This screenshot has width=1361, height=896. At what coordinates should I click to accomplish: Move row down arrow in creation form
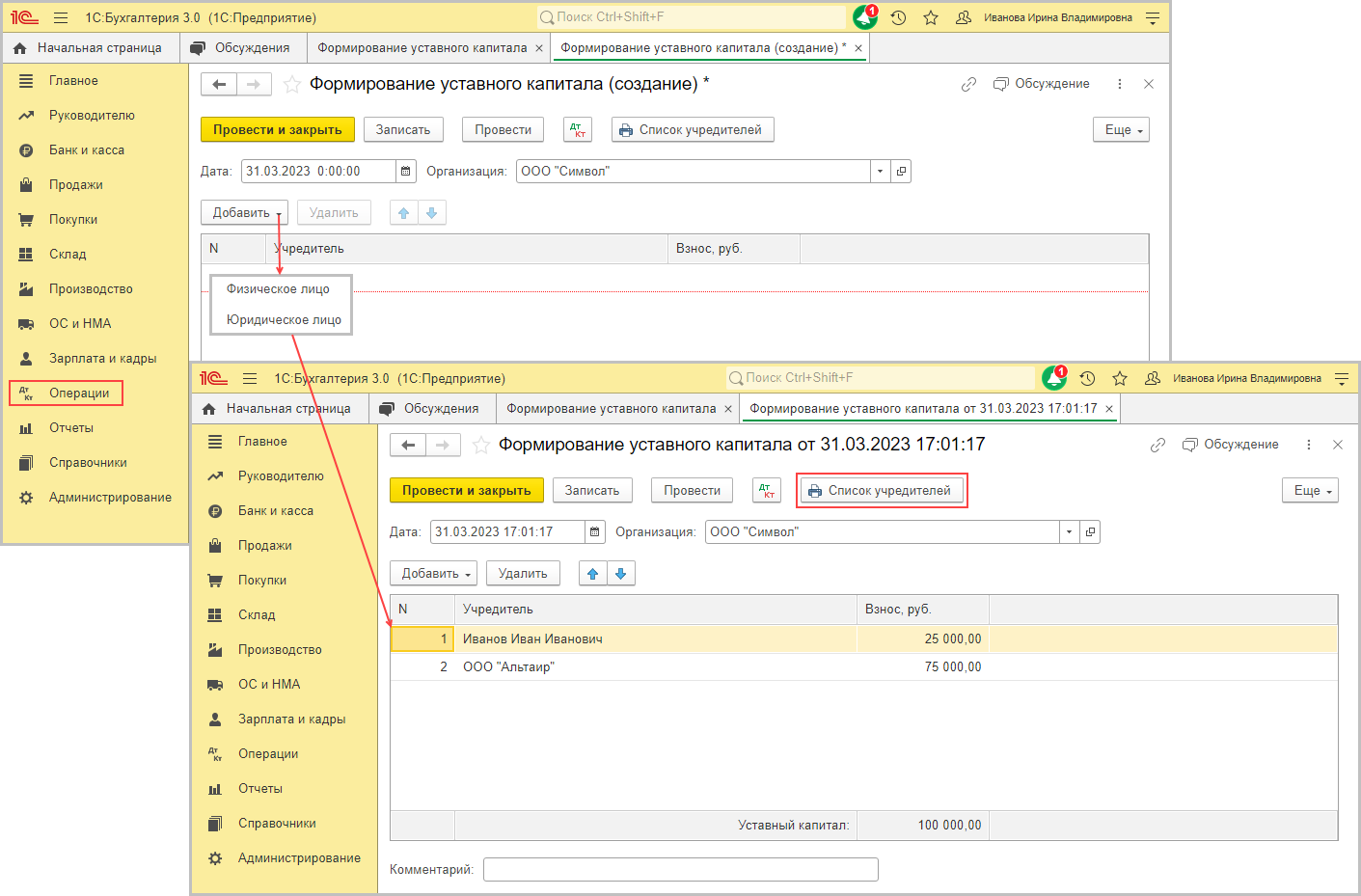pos(431,213)
